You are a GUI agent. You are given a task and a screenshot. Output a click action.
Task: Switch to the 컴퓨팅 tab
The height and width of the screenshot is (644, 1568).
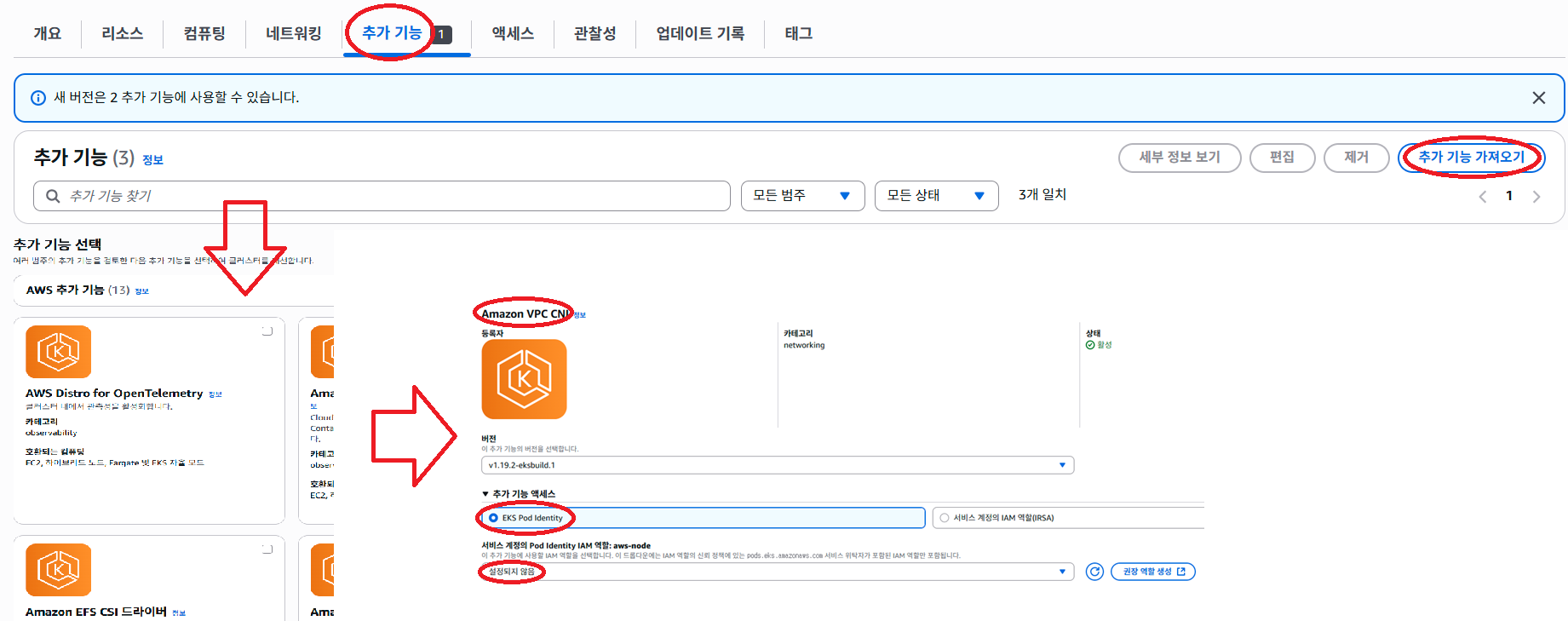(204, 33)
